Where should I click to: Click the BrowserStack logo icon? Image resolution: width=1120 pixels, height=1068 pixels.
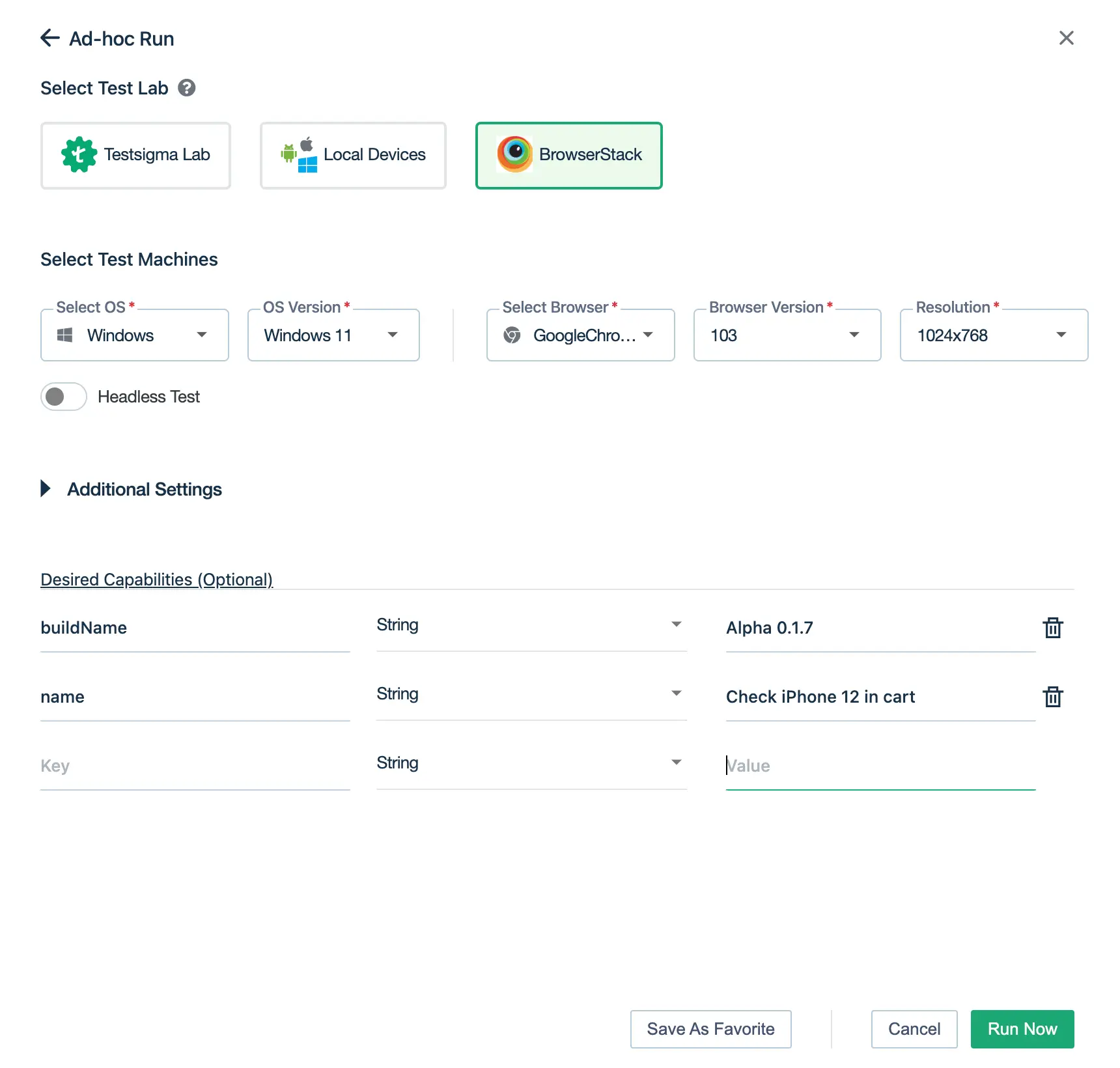tap(514, 154)
